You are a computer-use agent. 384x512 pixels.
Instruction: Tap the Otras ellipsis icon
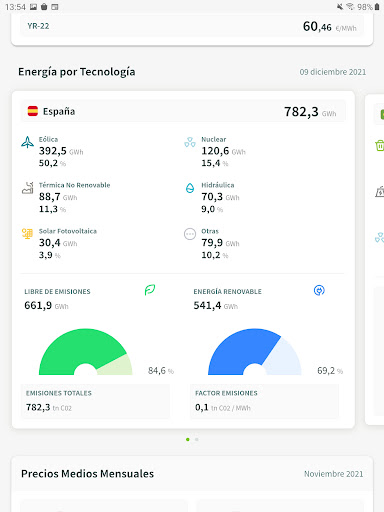[x=190, y=234]
